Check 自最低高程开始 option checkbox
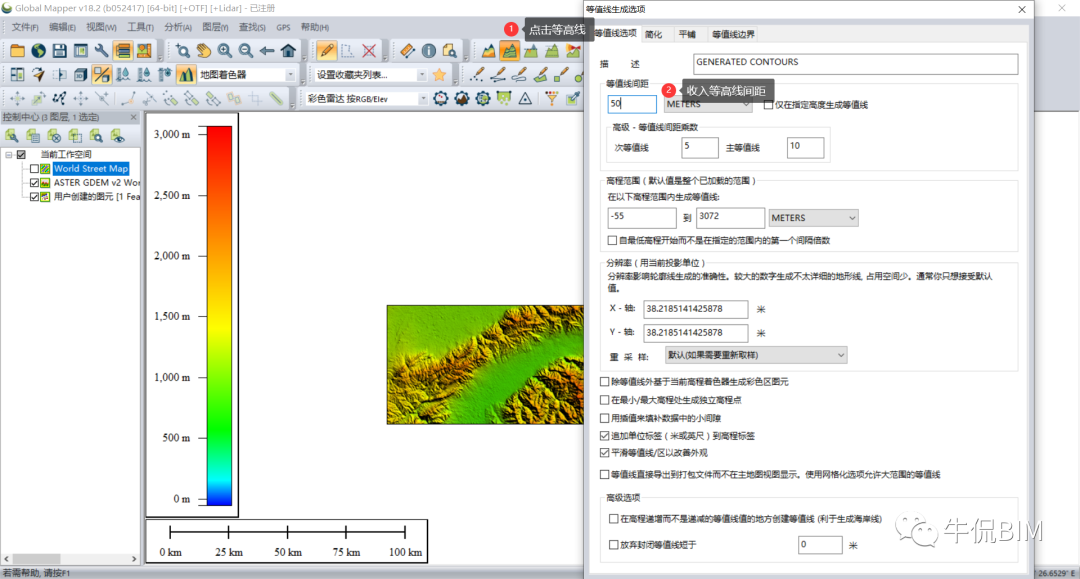The height and width of the screenshot is (579, 1080). pos(612,240)
